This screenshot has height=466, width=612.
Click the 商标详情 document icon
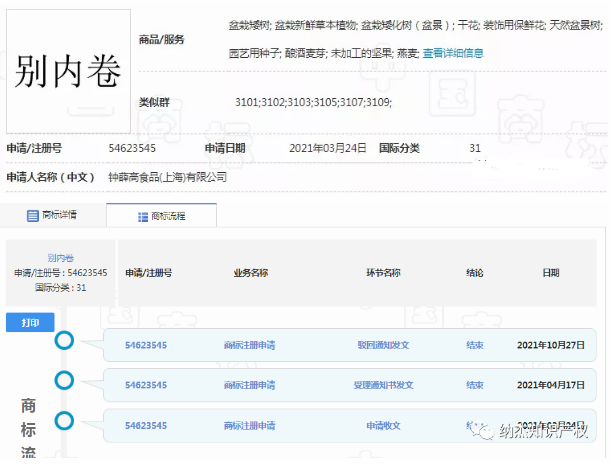(32, 215)
